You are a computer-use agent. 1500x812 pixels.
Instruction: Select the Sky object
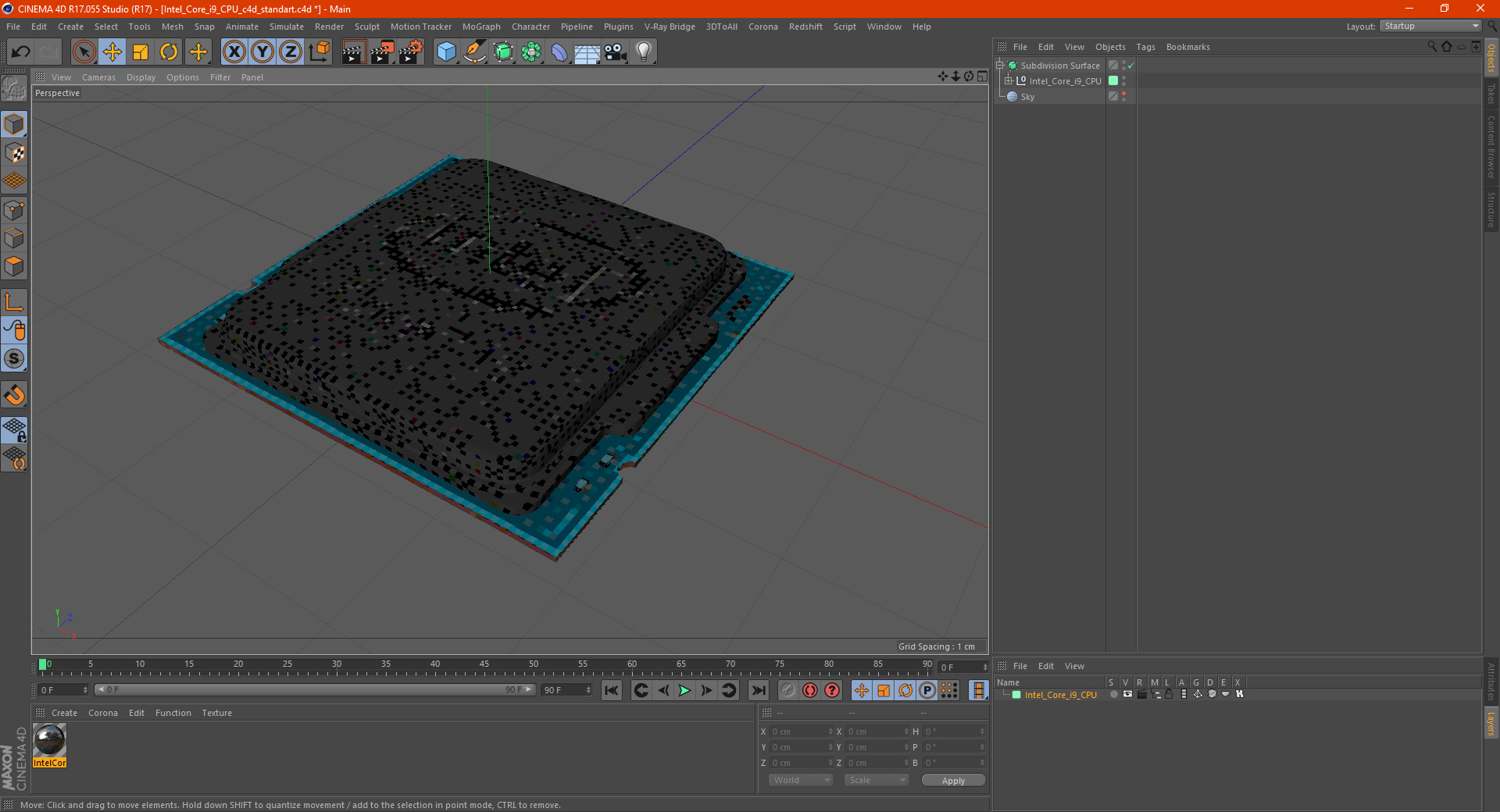tap(1027, 97)
